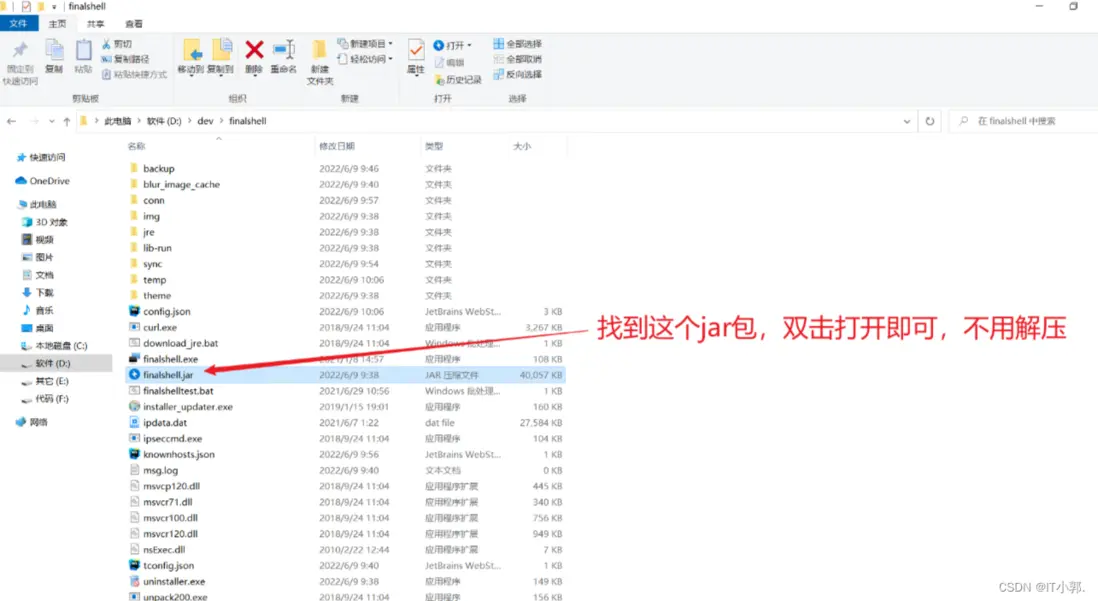Click the D: drive breadcrumb segment
The height and width of the screenshot is (601, 1098).
pos(164,121)
